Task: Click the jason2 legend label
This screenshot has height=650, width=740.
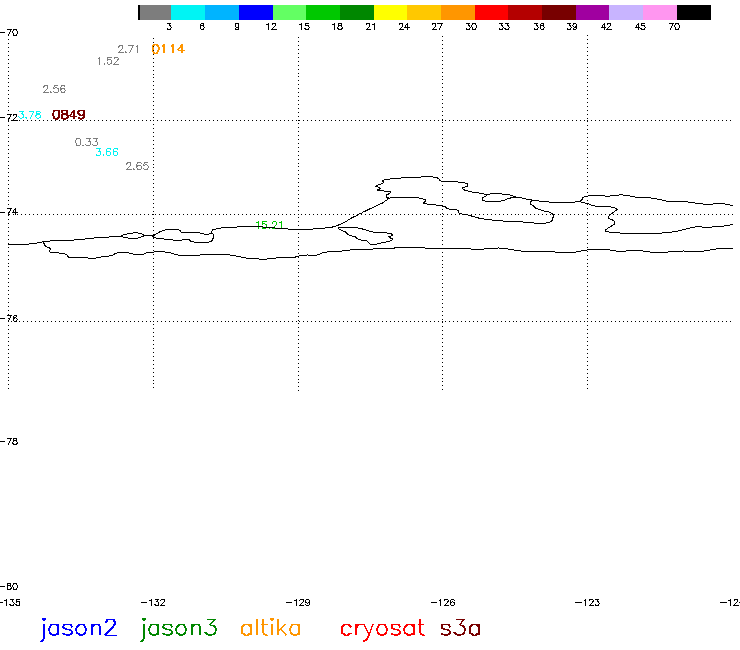Action: pos(78,629)
